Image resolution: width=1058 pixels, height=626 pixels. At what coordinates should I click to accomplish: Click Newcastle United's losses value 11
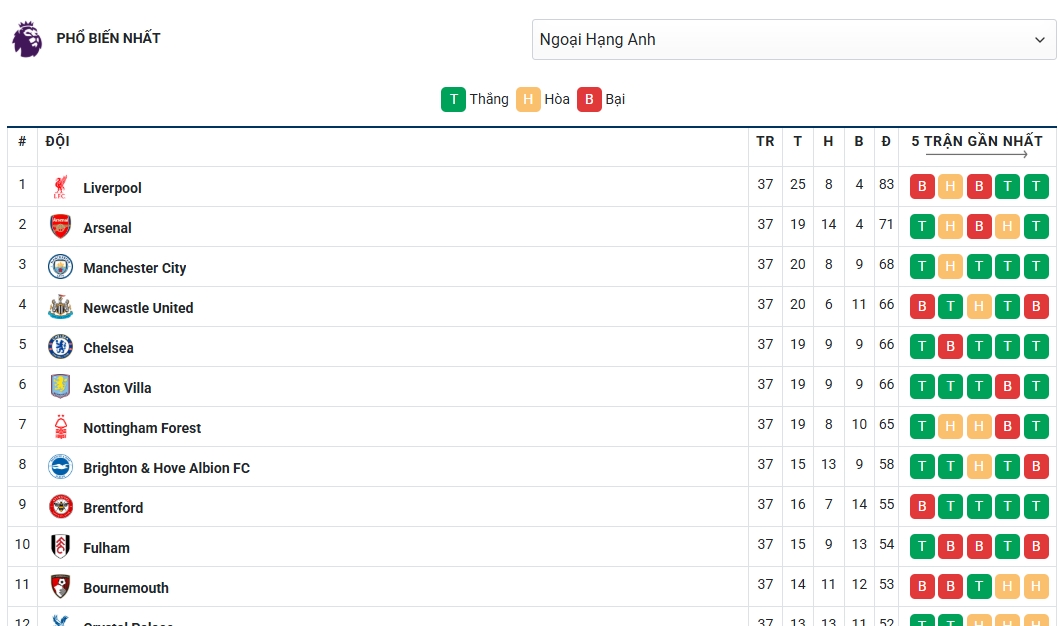[859, 304]
